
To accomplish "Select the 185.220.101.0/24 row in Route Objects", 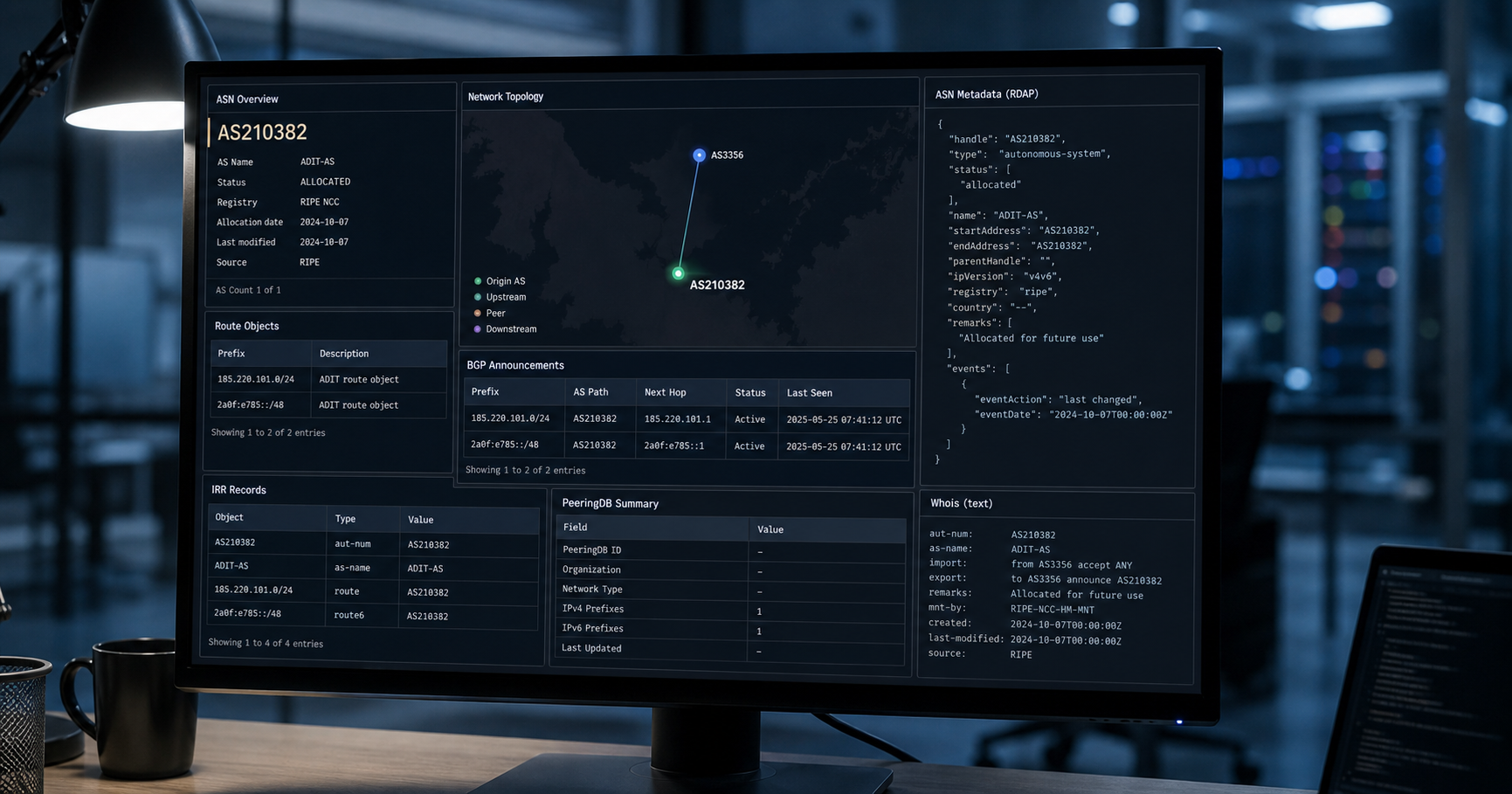I will [x=328, y=379].
